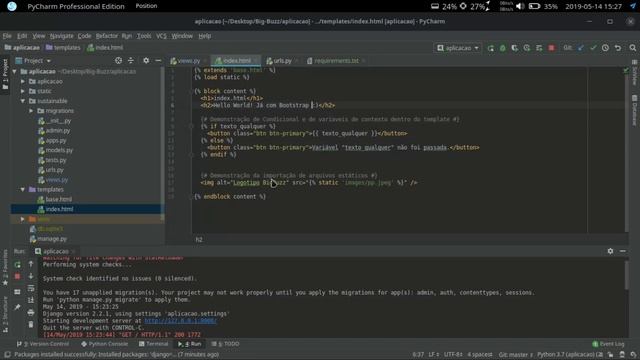Select admin.py in the project tree
640x360 pixels.
pyautogui.click(x=58, y=131)
